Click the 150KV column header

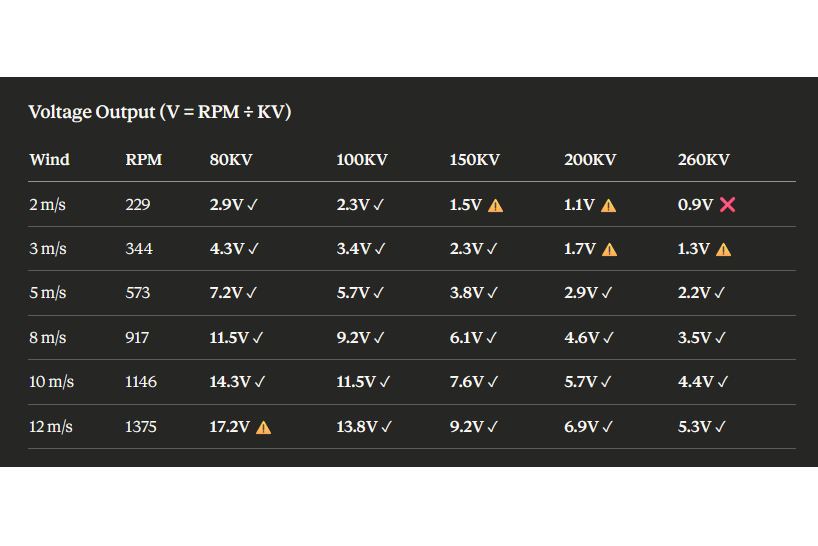[475, 160]
